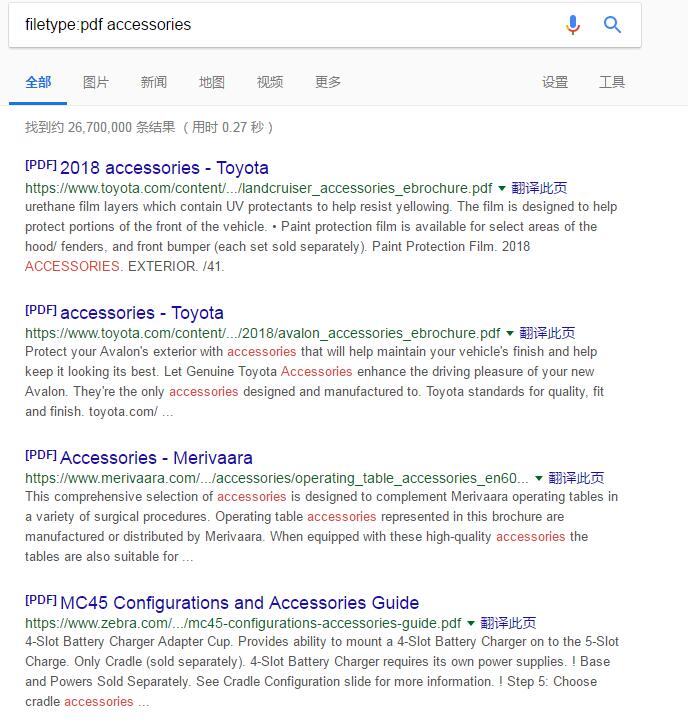Expand the 更多 menu
Viewport: 688px width, 727px height.
(328, 83)
